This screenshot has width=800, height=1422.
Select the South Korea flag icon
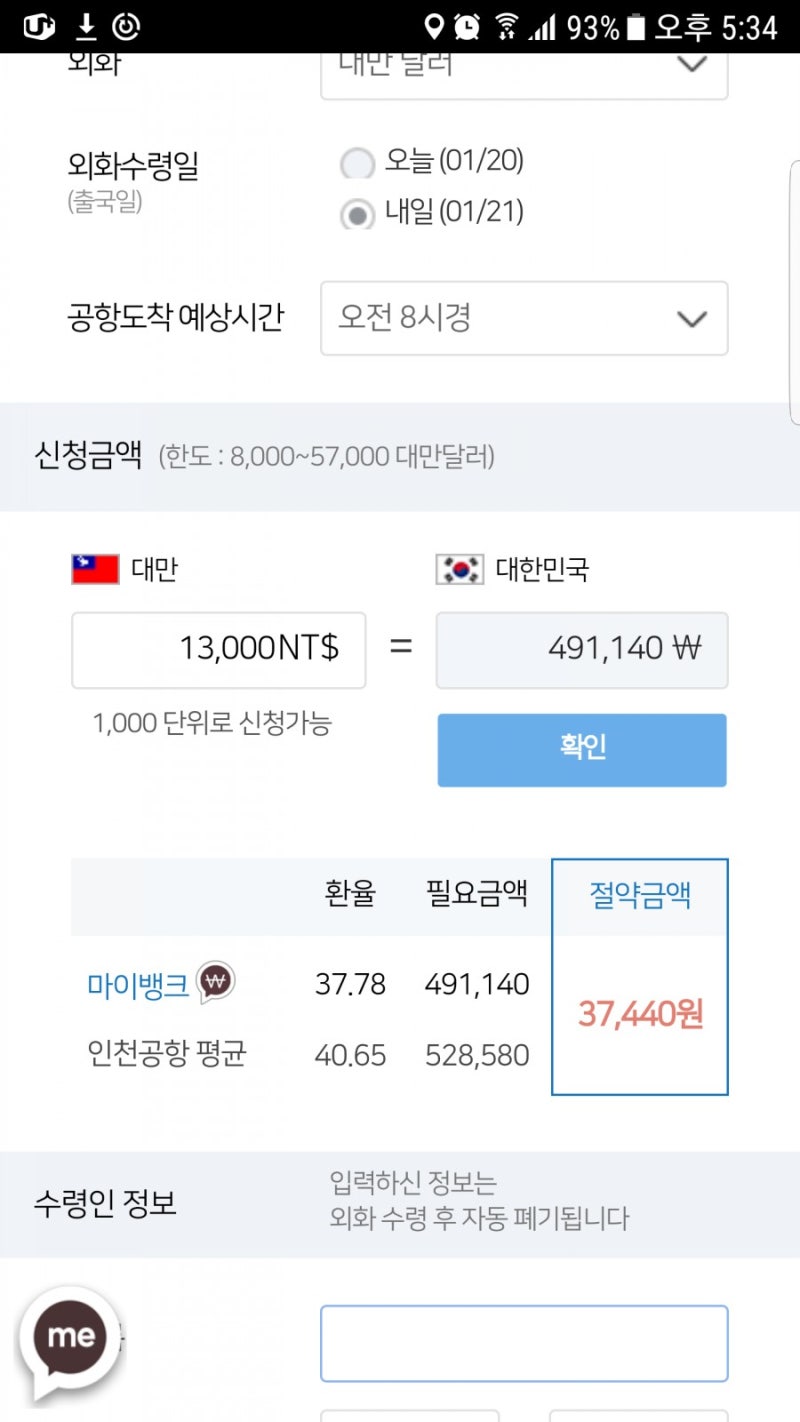(x=461, y=568)
